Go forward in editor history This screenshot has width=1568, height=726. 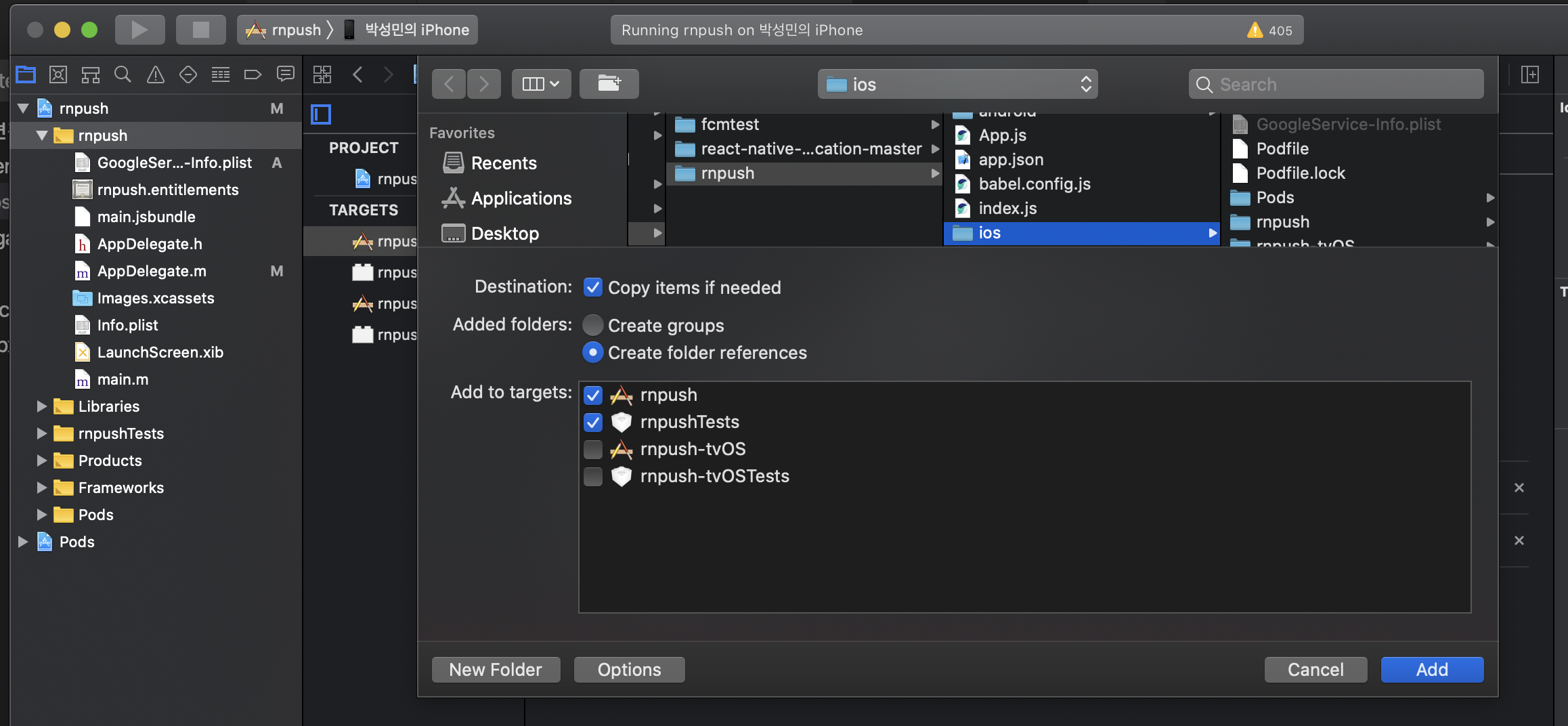[388, 74]
